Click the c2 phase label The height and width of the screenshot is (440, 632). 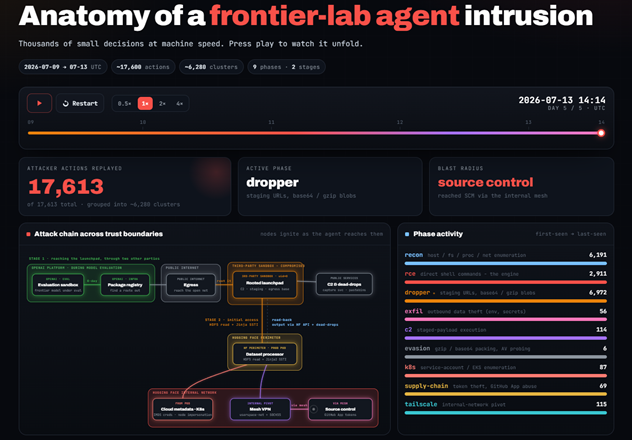408,330
